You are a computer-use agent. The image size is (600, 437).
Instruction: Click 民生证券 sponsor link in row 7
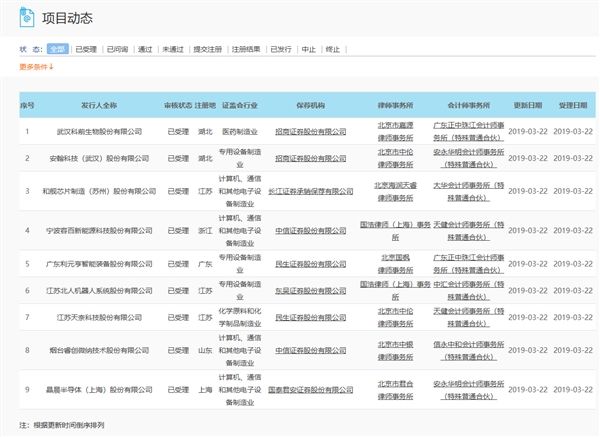tap(310, 317)
